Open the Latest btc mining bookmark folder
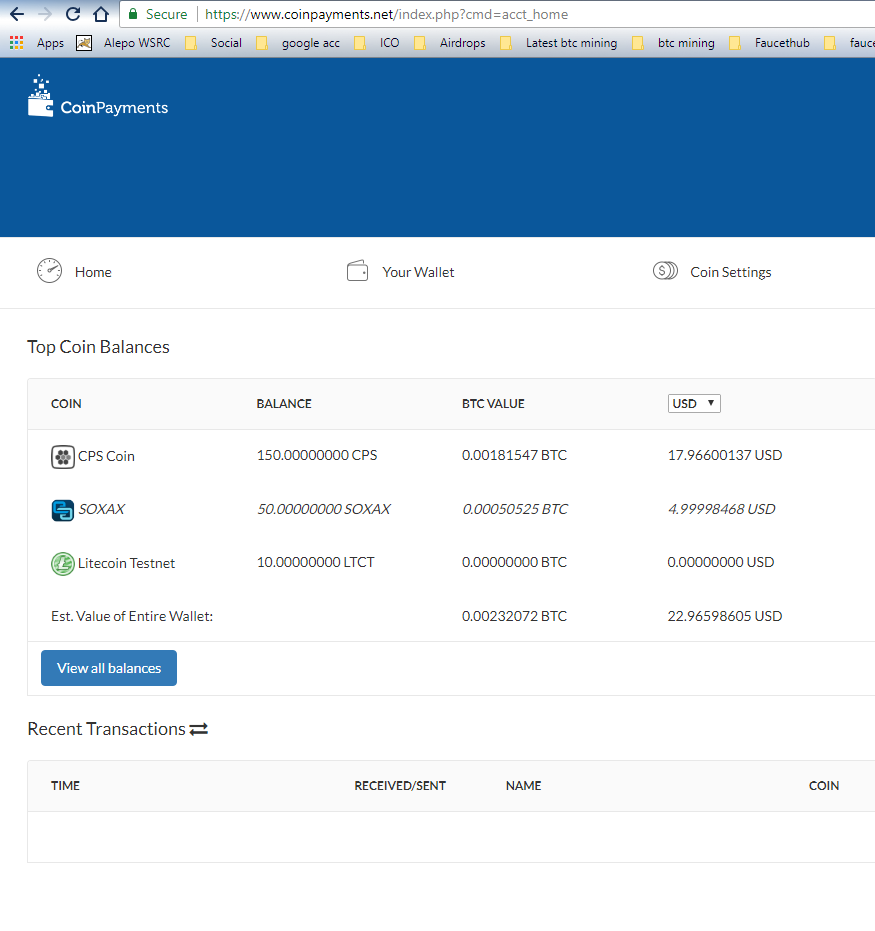 point(559,43)
